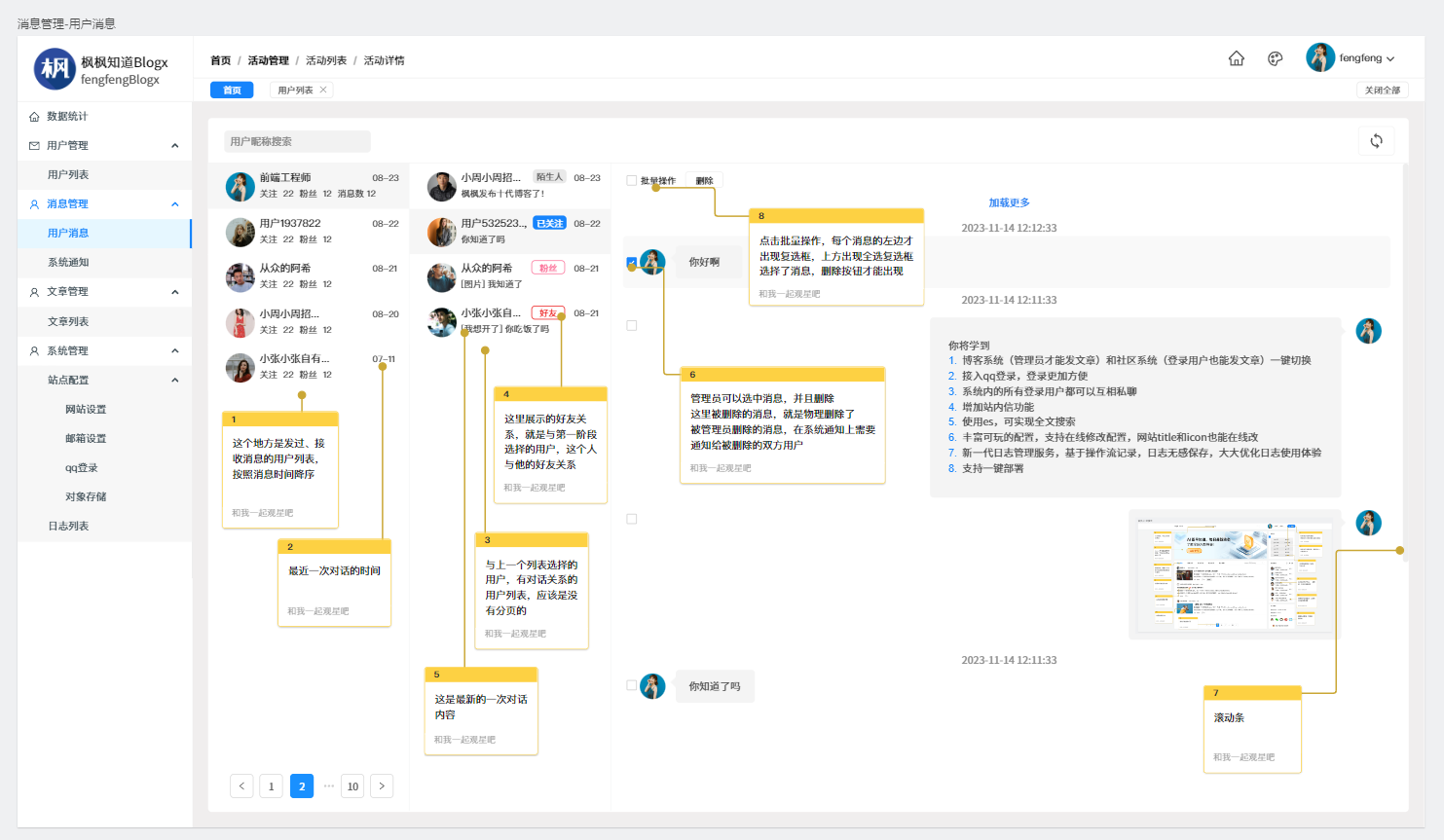Go to previous page with left arrow
The image size is (1444, 840).
(x=241, y=785)
